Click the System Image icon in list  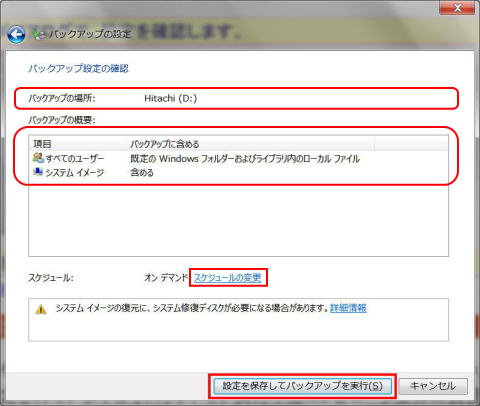tap(38, 172)
